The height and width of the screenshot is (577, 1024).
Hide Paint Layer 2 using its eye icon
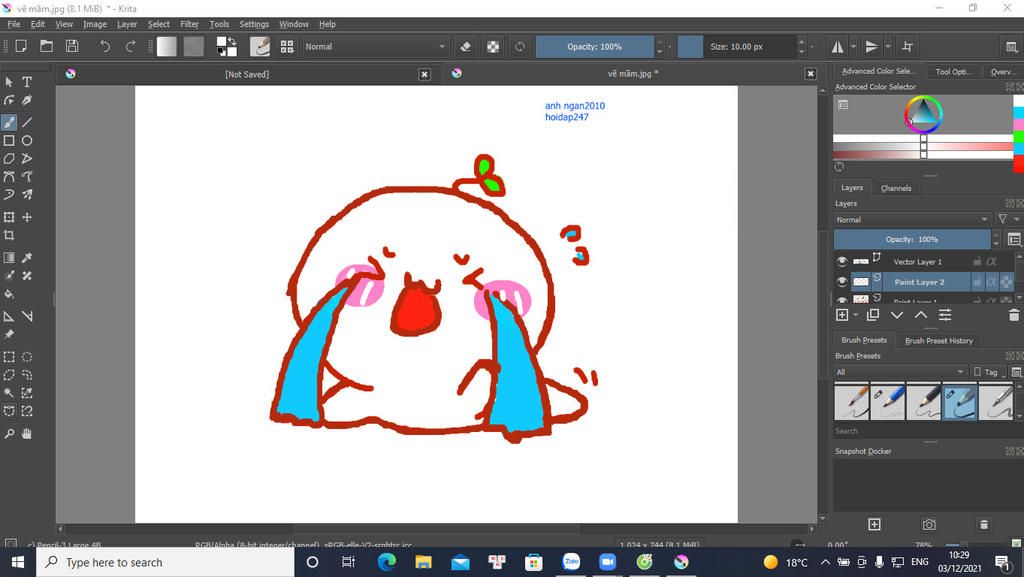[842, 282]
